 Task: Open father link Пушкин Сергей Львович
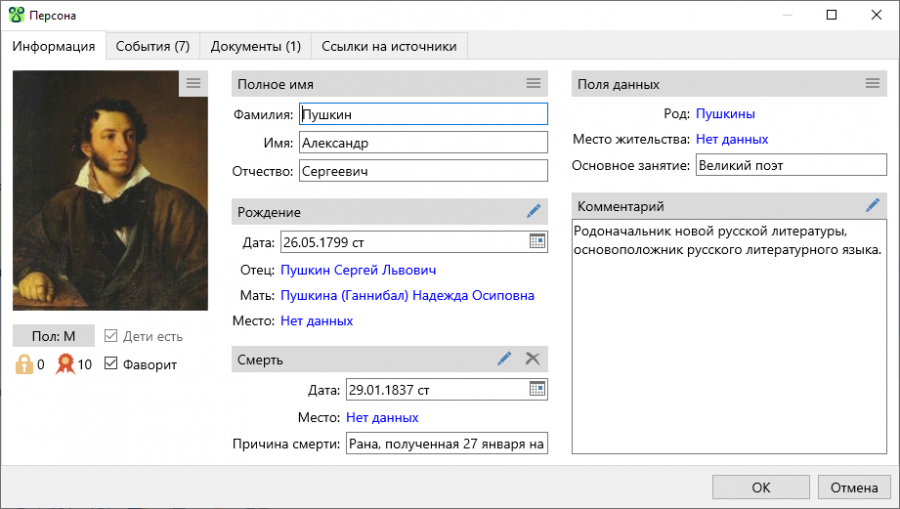(x=358, y=270)
